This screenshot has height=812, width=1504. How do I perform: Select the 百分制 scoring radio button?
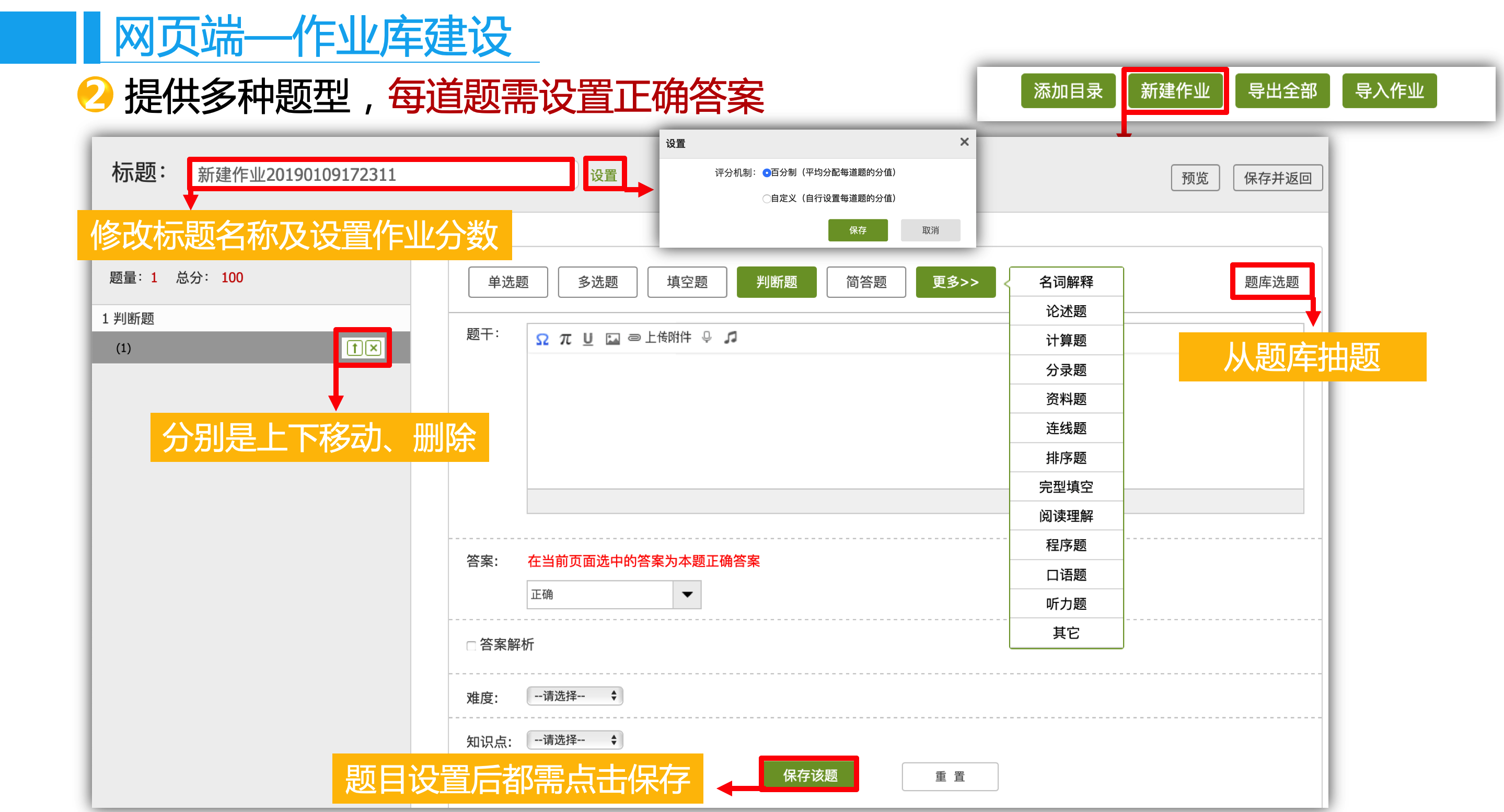[767, 173]
